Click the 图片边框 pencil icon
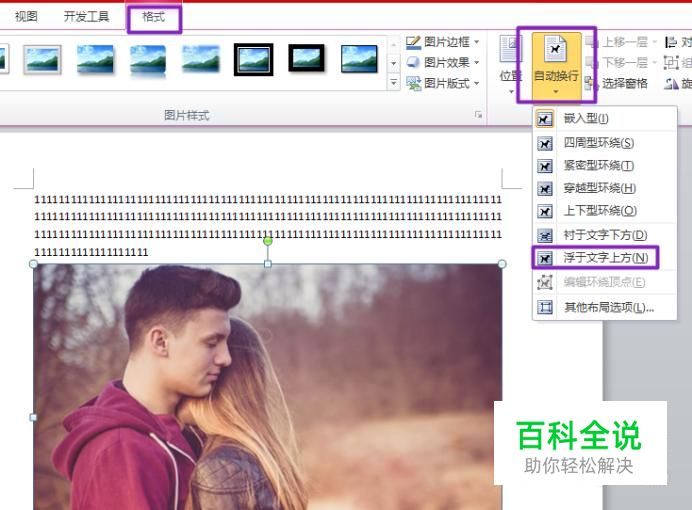This screenshot has width=692, height=510. tap(414, 42)
